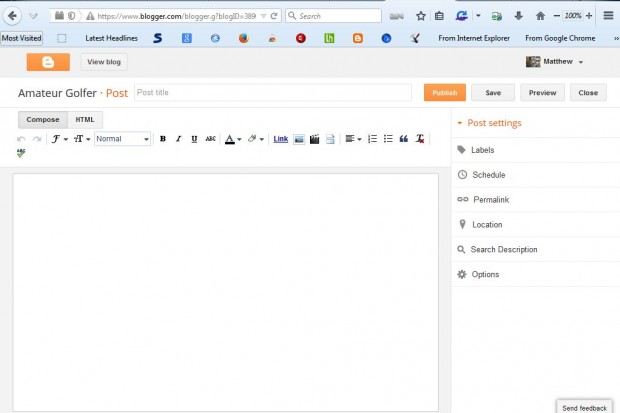
Task: Remove formatting with the Tx icon
Action: point(420,139)
